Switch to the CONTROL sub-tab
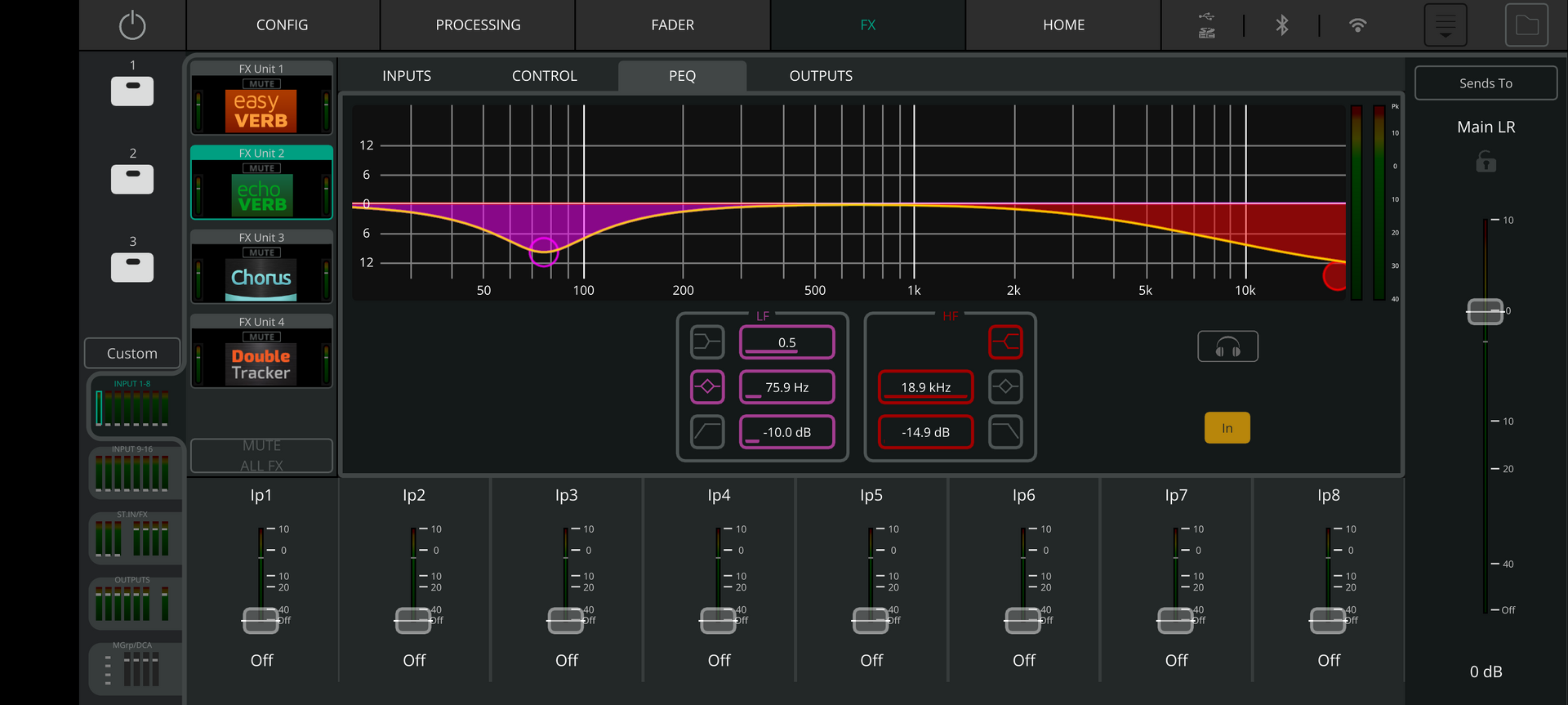Viewport: 1568px width, 705px height. (x=545, y=76)
